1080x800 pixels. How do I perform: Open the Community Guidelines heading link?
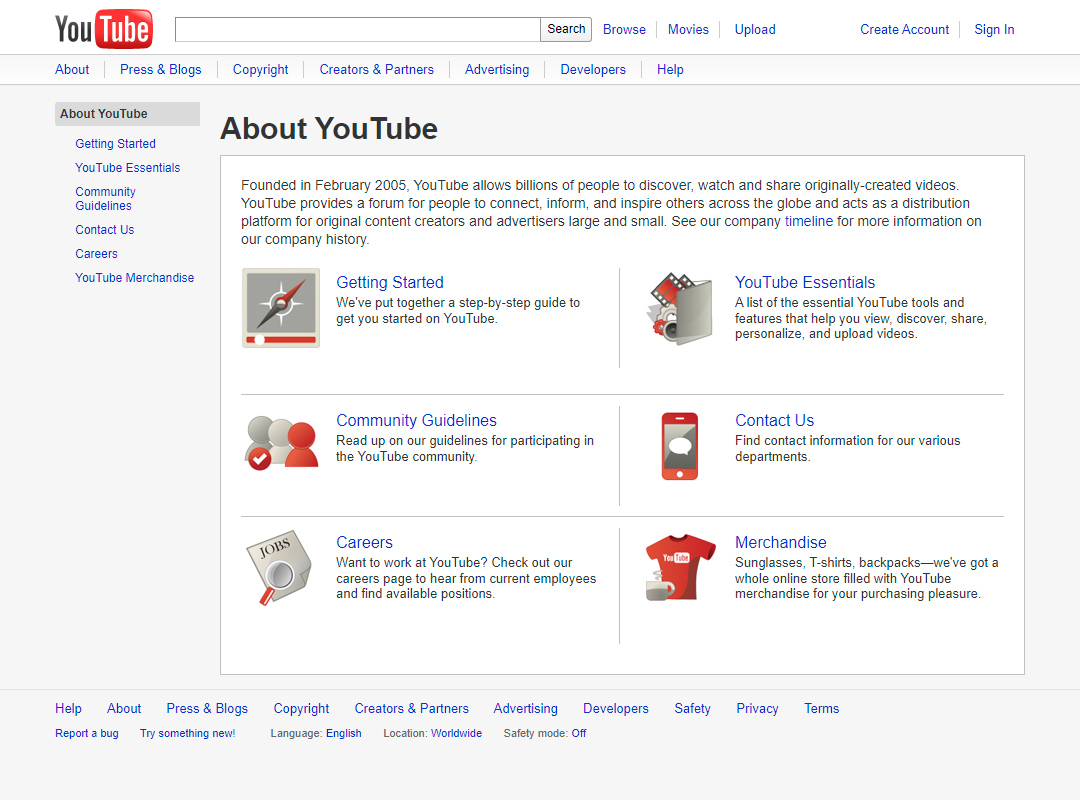pyautogui.click(x=416, y=420)
